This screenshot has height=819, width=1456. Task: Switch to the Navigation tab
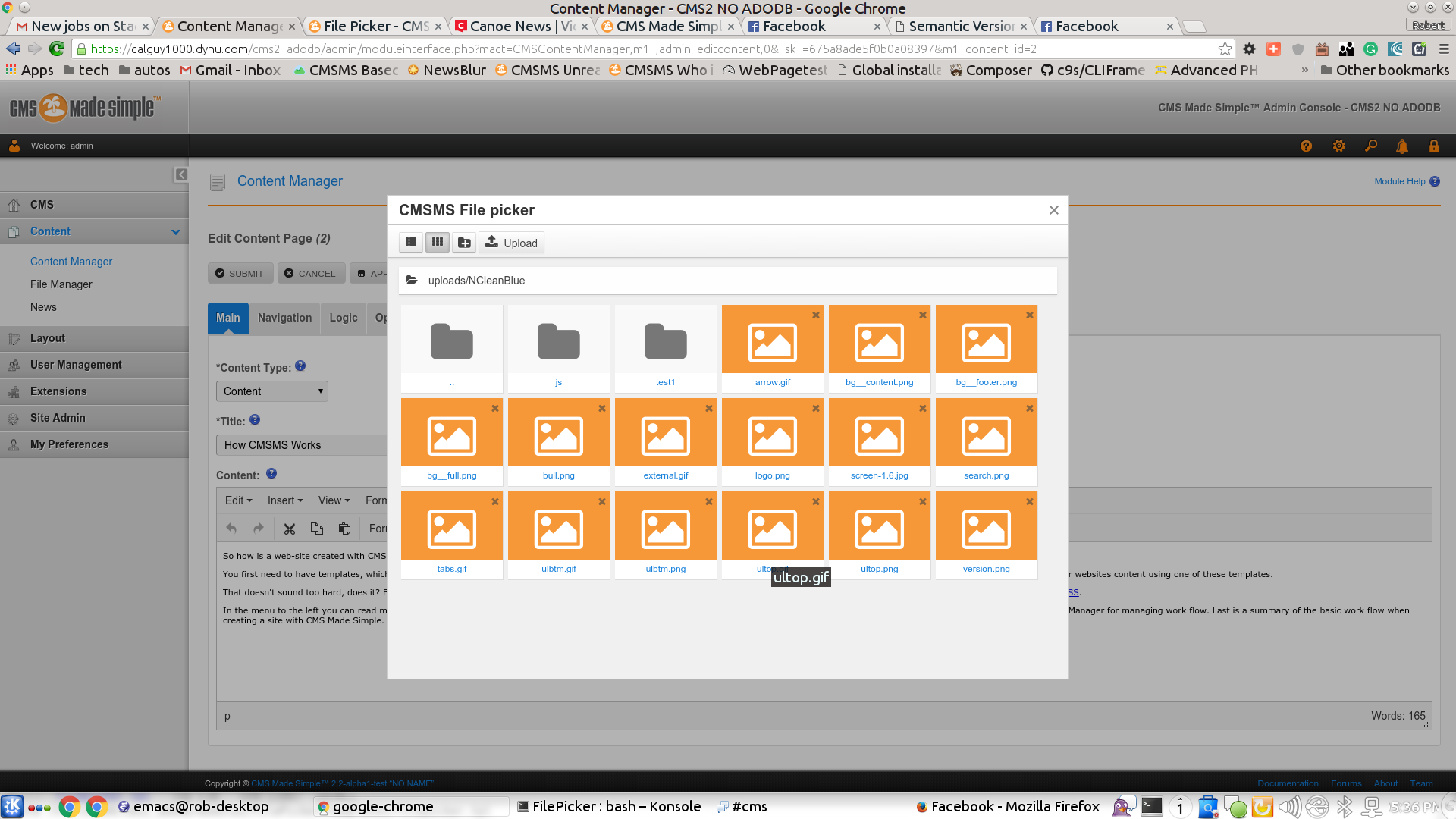[x=284, y=318]
